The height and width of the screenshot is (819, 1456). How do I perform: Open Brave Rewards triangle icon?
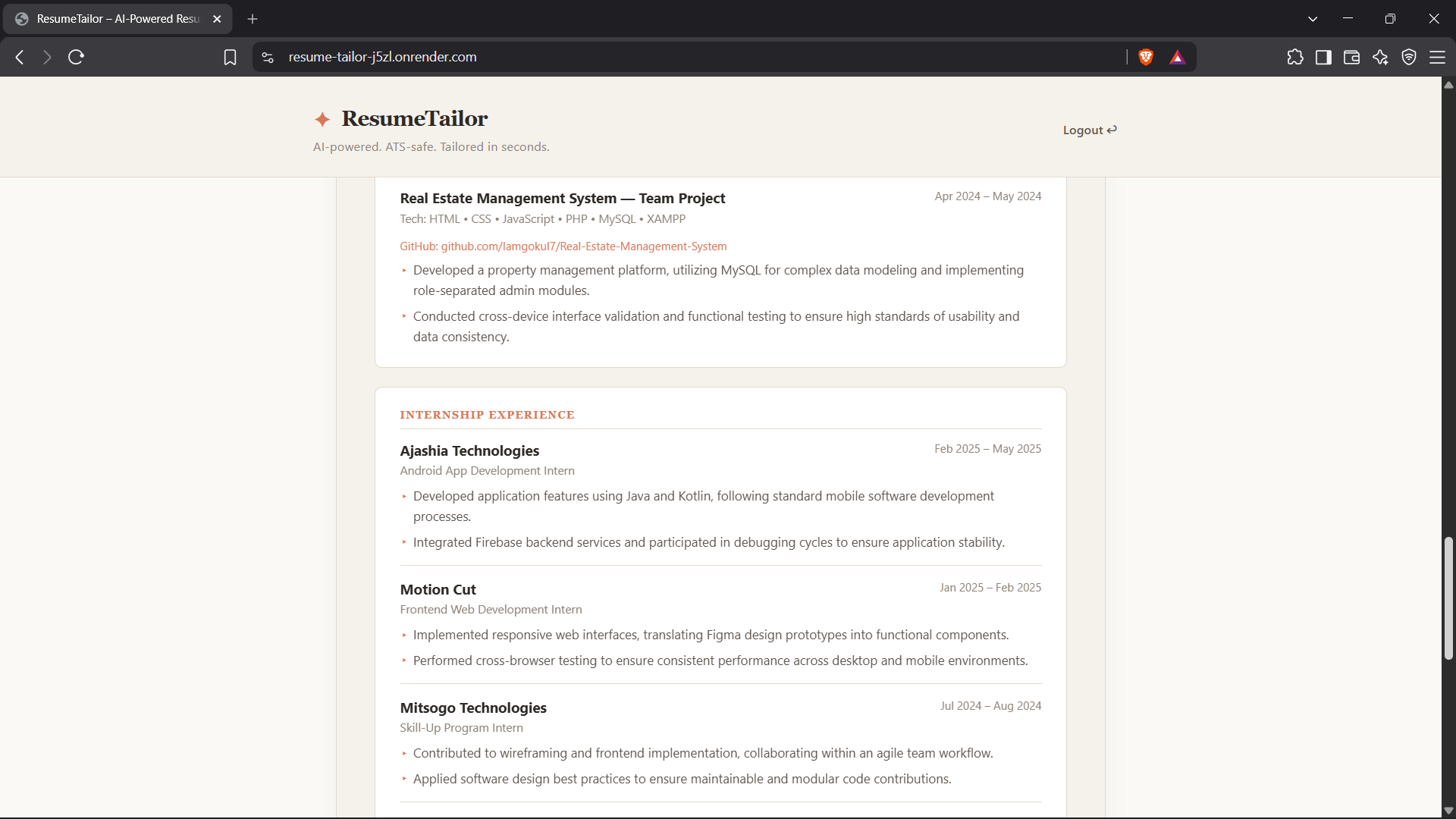tap(1177, 57)
